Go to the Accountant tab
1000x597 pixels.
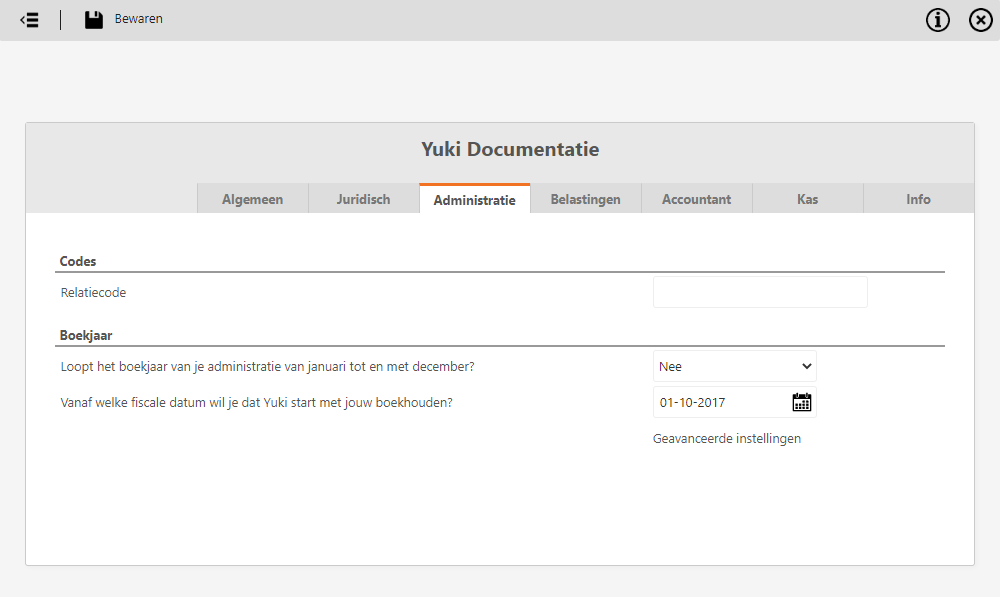click(696, 199)
